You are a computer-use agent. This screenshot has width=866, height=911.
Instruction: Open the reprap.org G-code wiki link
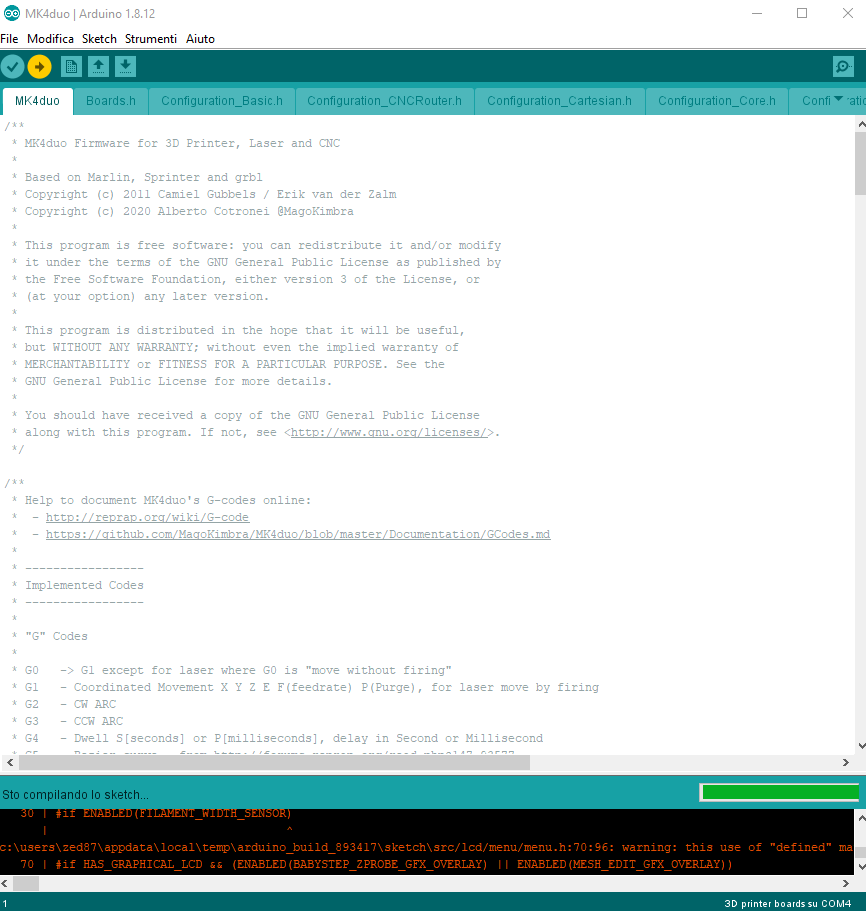click(x=148, y=517)
